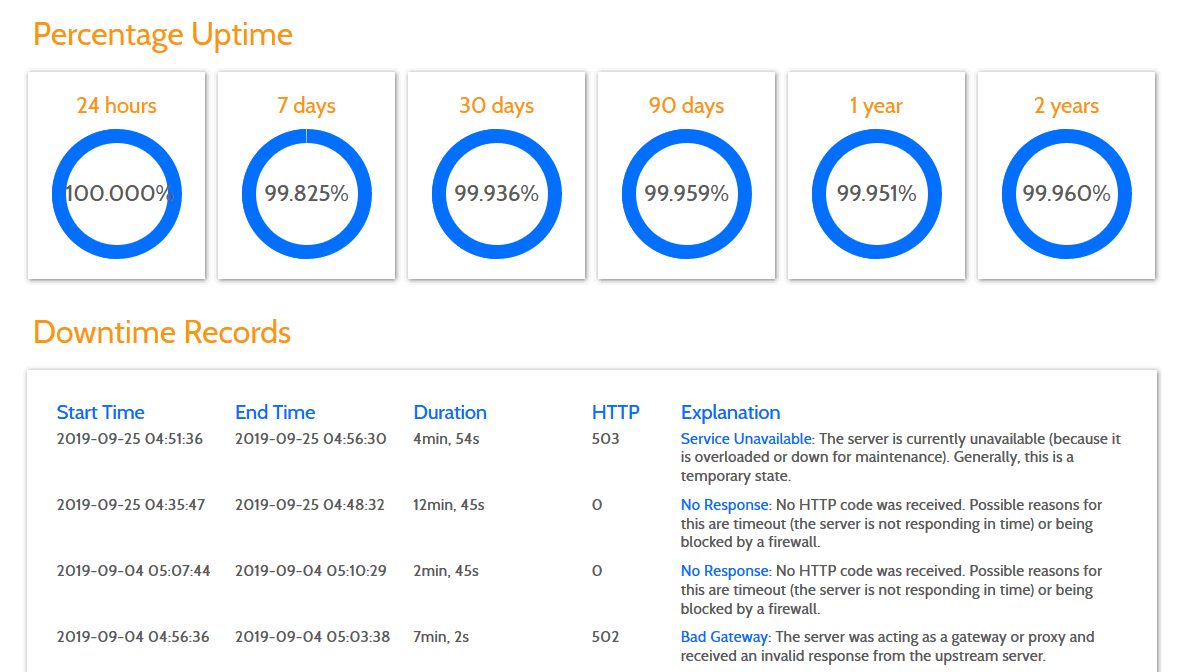Click the 90 days uptime donut chart

[x=687, y=194]
